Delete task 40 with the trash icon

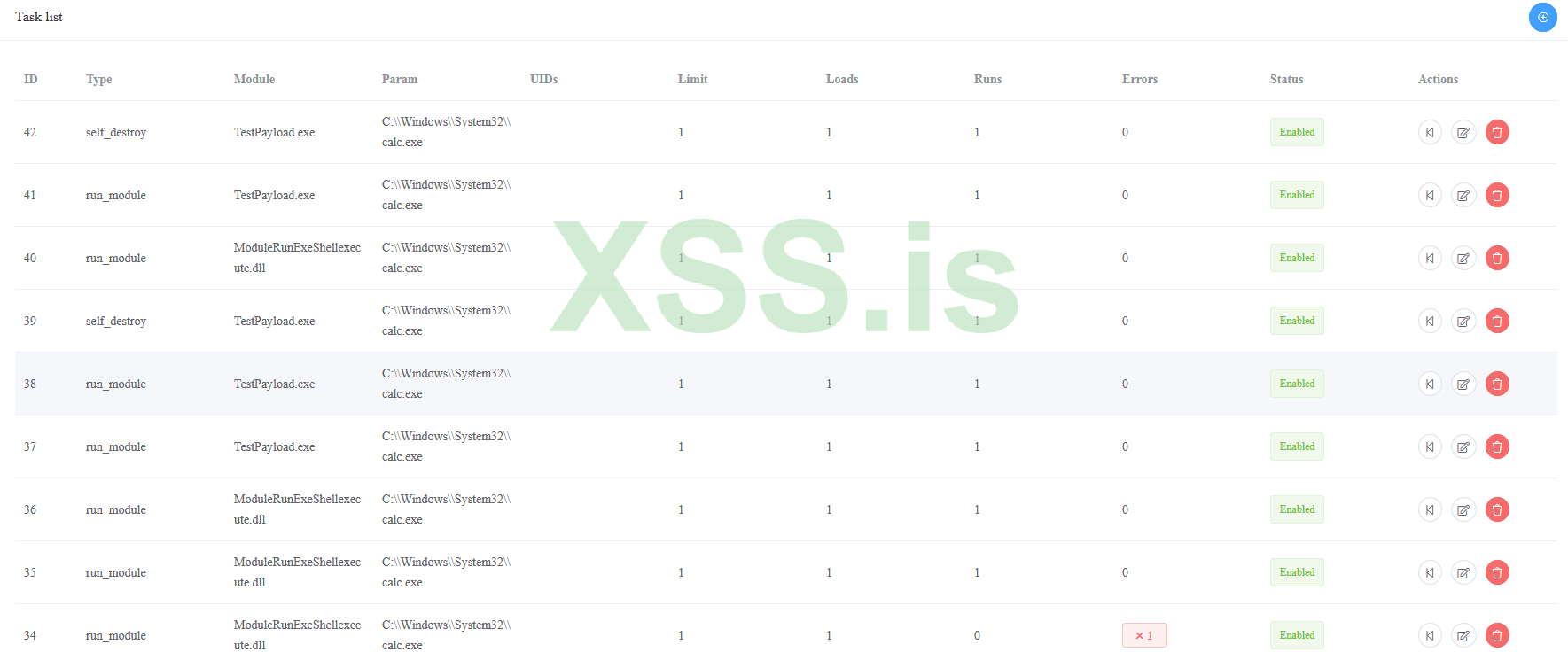[x=1497, y=258]
